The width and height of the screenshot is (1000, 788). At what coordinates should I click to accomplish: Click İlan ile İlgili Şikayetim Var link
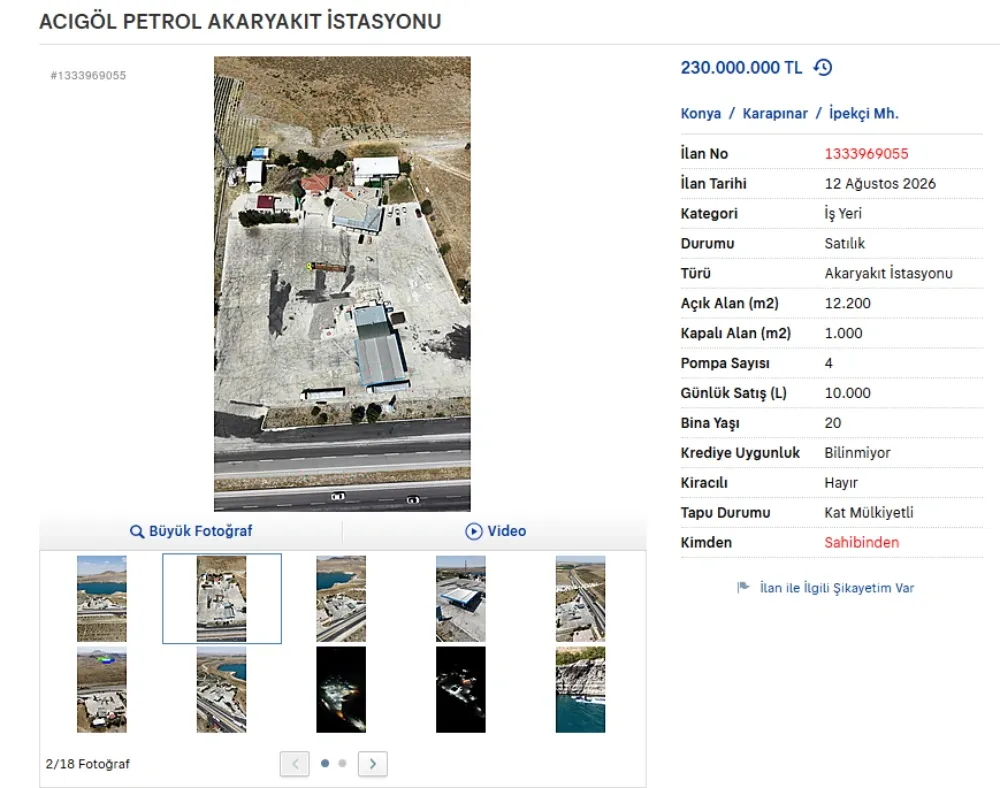837,588
